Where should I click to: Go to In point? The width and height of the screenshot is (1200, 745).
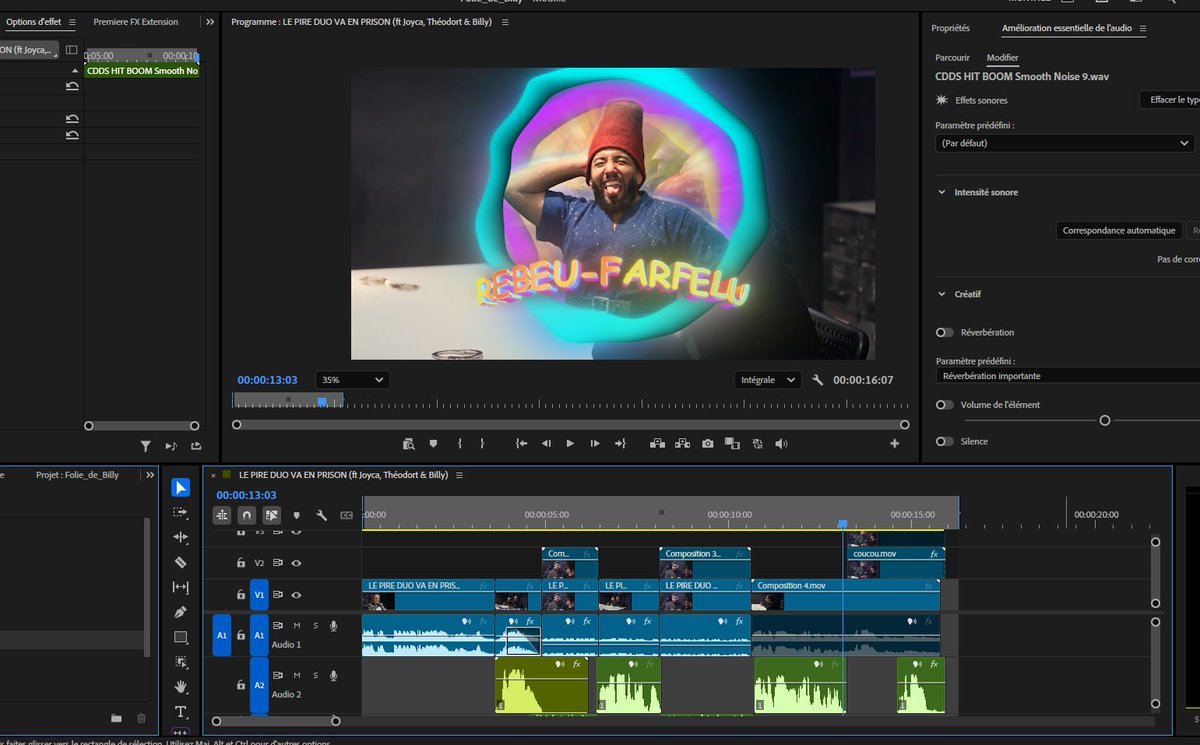coord(521,443)
